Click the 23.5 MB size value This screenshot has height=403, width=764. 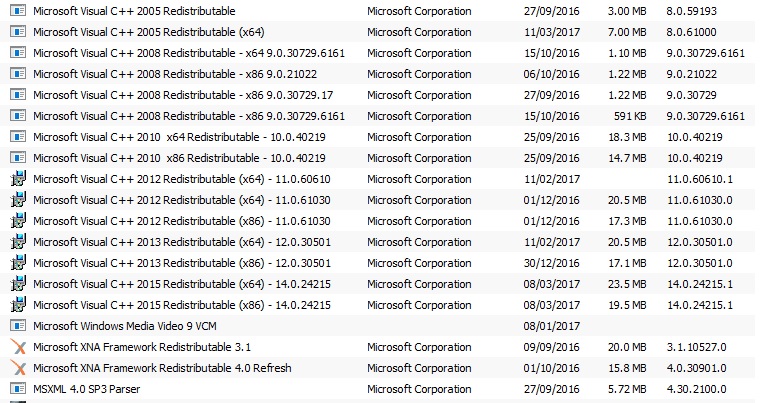coord(627,284)
